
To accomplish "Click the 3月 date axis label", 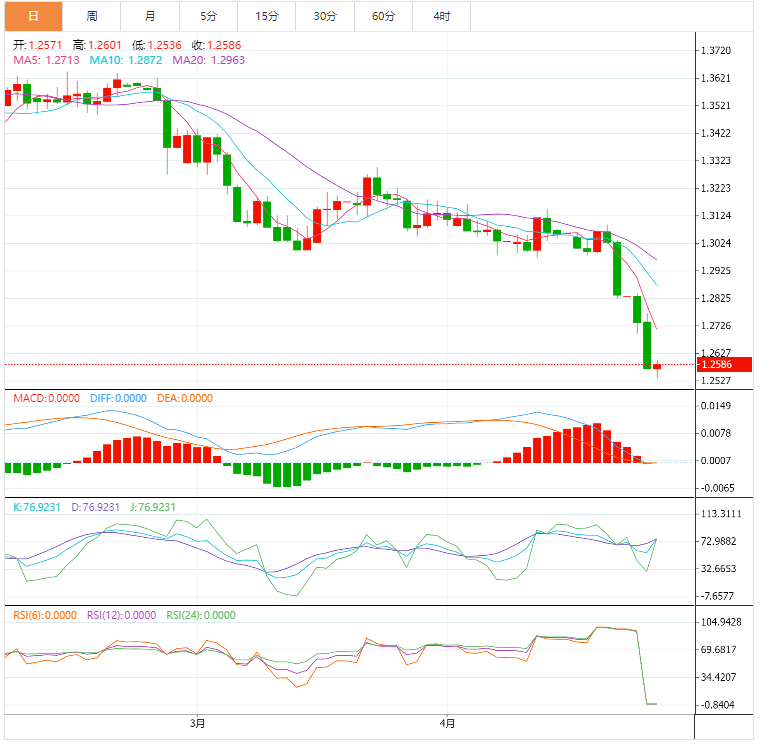I will pyautogui.click(x=197, y=724).
